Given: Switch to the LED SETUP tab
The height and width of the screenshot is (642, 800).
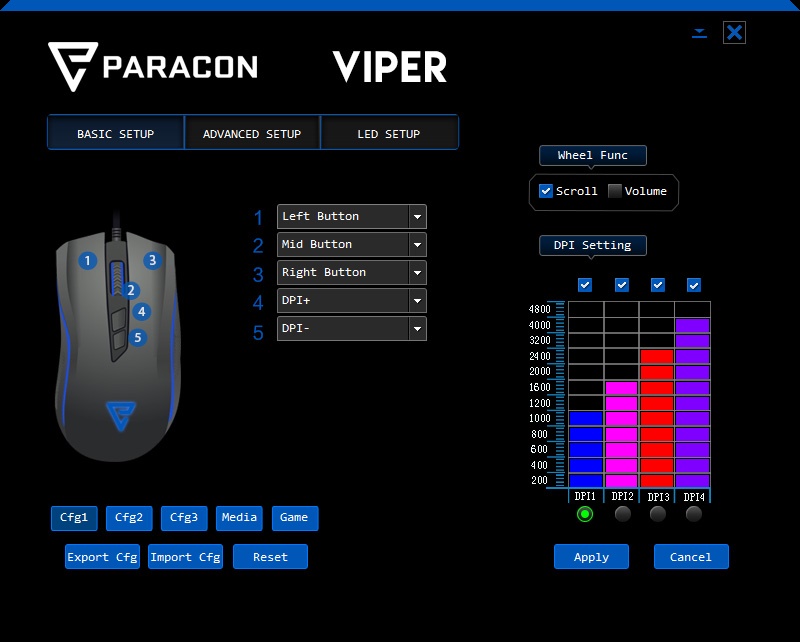Looking at the screenshot, I should [389, 134].
